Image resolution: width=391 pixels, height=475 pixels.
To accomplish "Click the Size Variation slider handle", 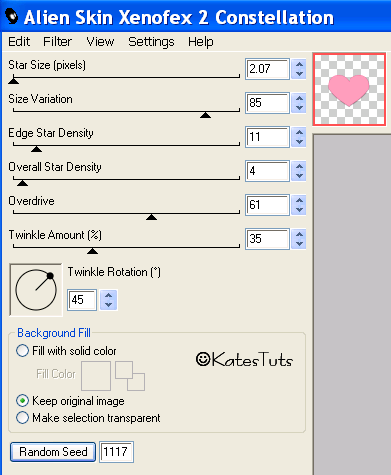I will pyautogui.click(x=205, y=115).
